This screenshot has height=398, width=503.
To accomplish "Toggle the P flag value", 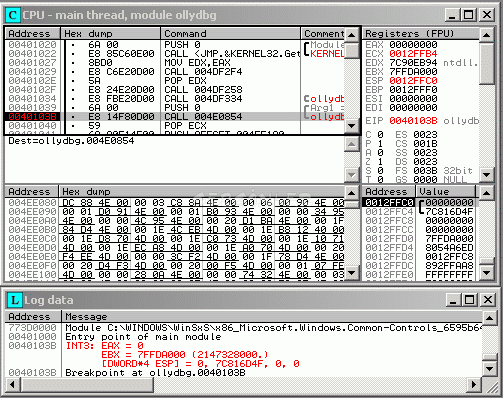I will pyautogui.click(x=380, y=144).
